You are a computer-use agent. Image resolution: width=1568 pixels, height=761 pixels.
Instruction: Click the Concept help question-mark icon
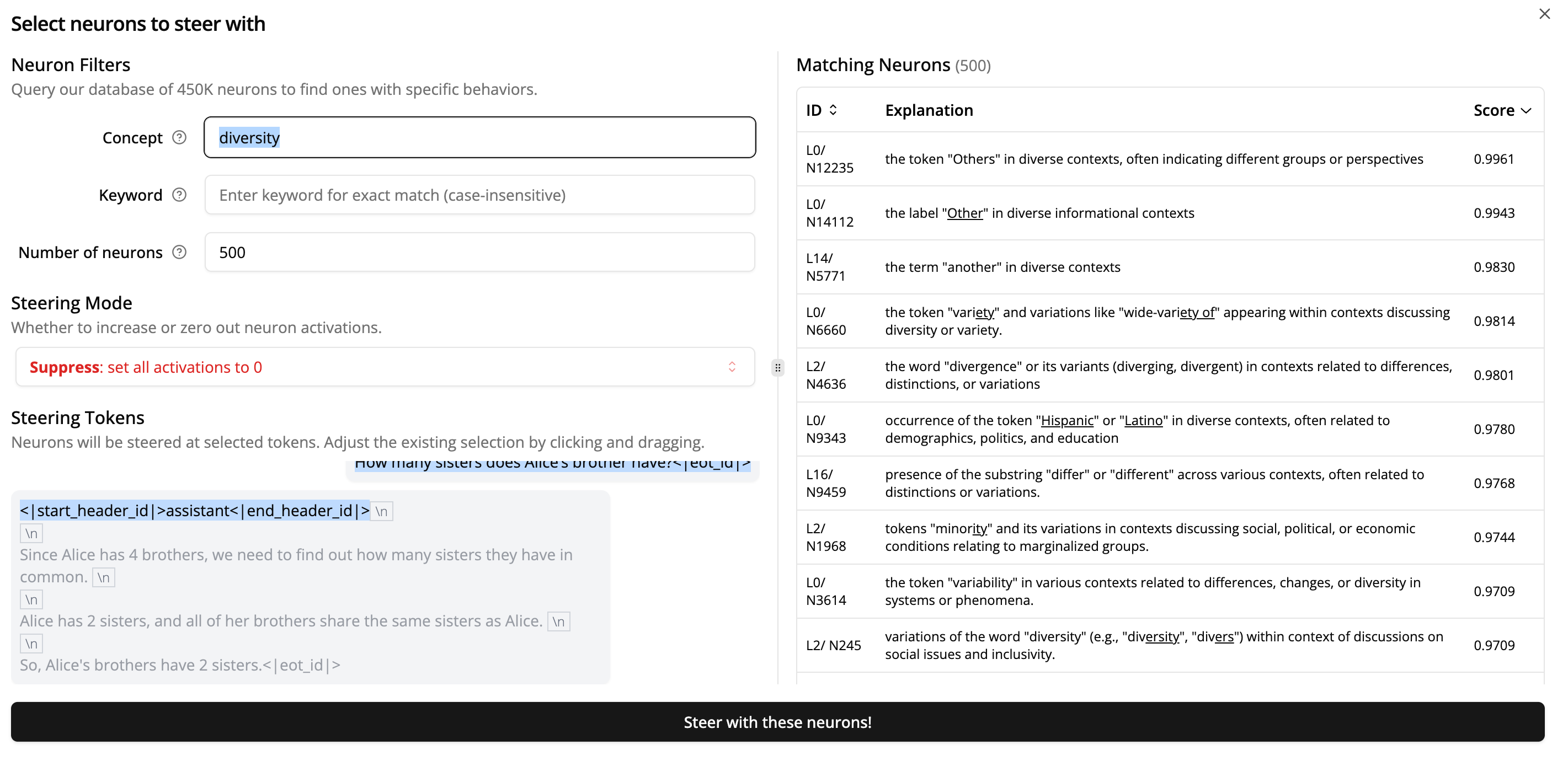pyautogui.click(x=179, y=137)
